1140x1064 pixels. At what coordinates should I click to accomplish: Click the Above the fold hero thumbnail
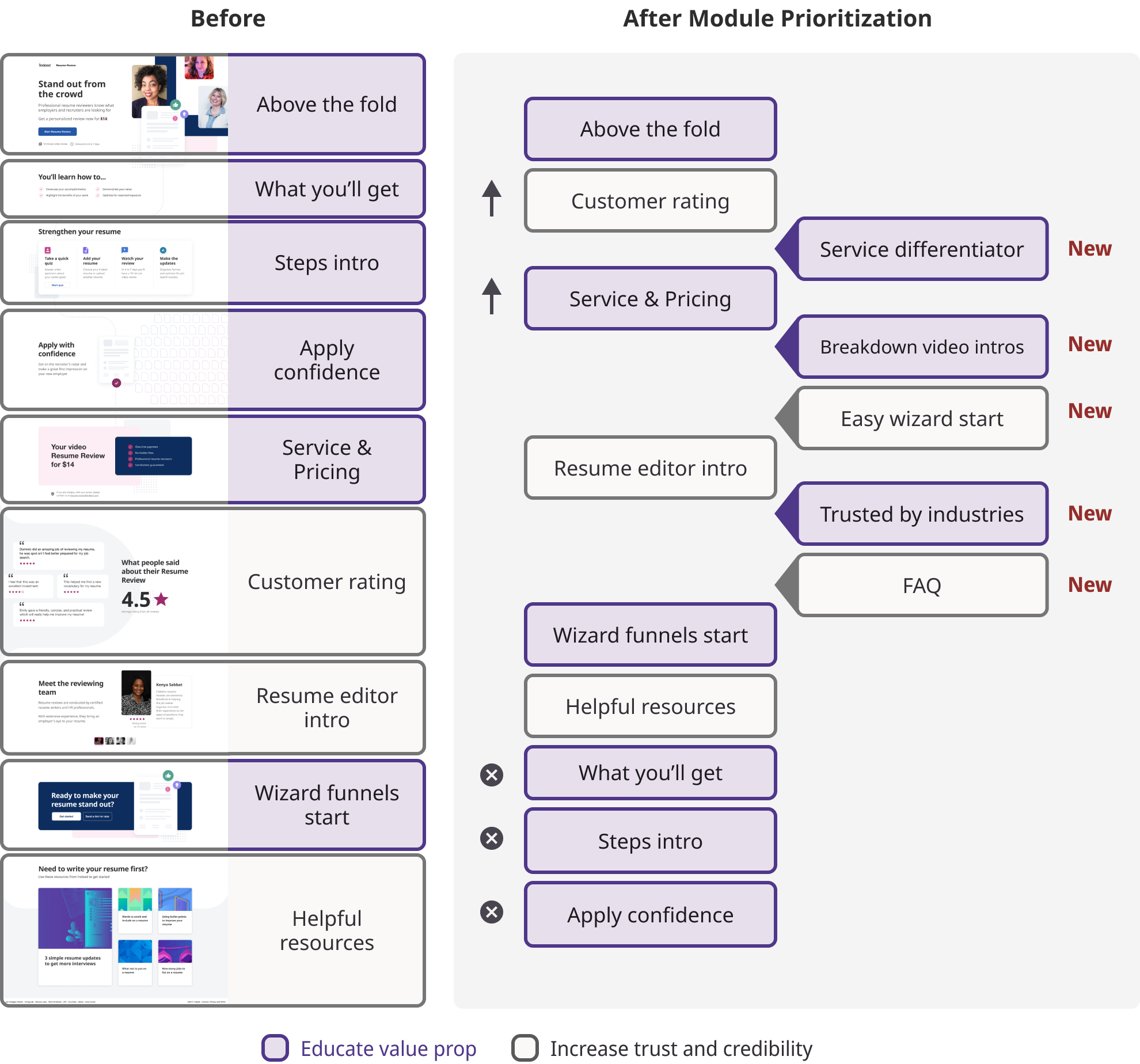point(115,104)
